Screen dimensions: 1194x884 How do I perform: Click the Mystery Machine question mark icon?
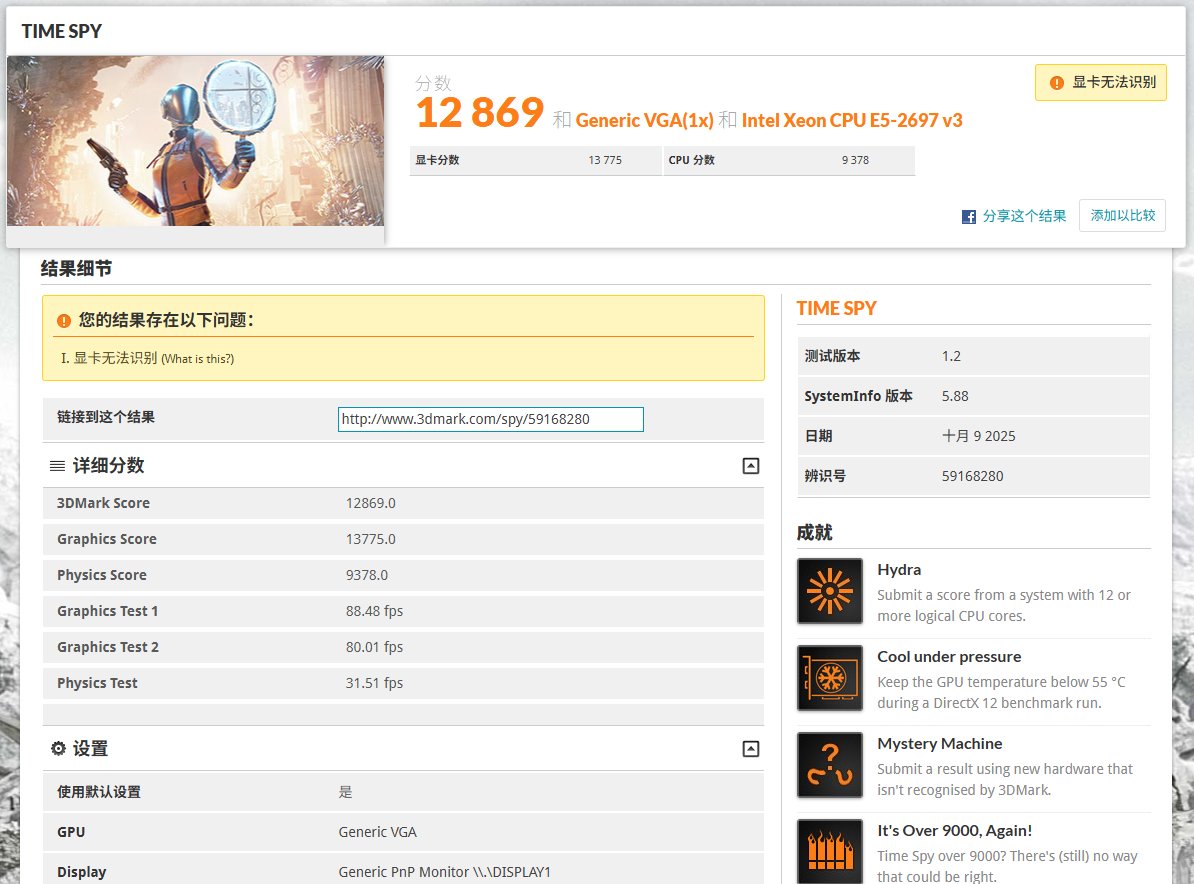pyautogui.click(x=830, y=764)
